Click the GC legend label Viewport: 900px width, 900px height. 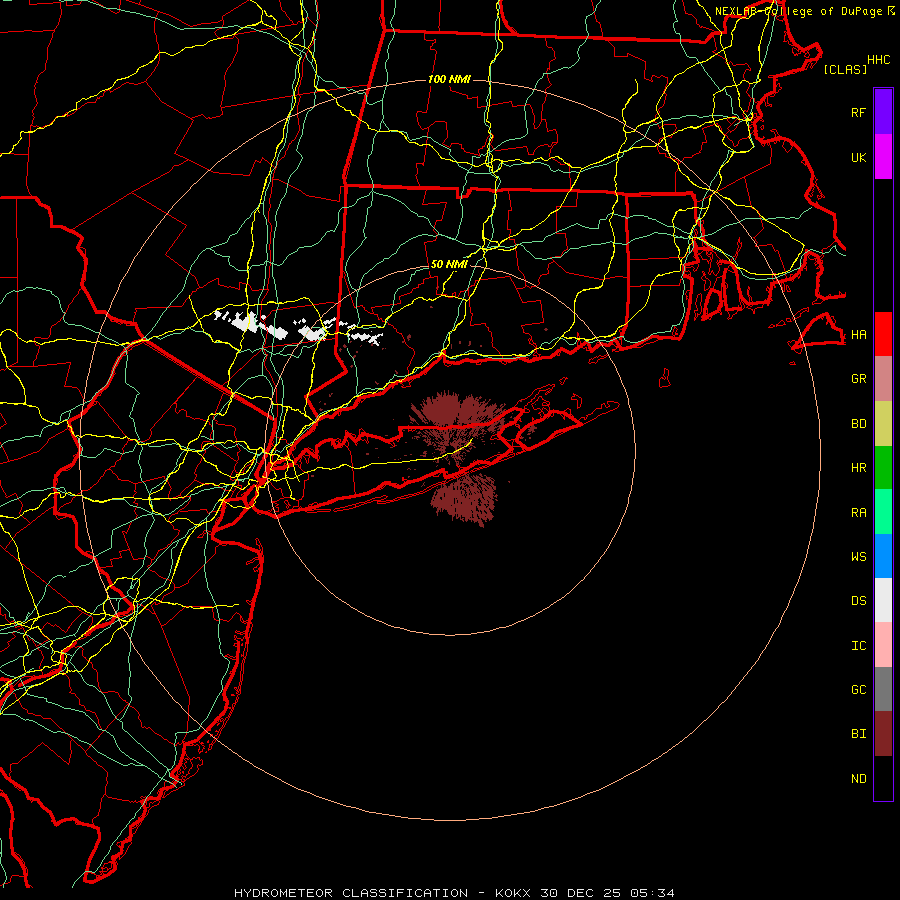858,689
